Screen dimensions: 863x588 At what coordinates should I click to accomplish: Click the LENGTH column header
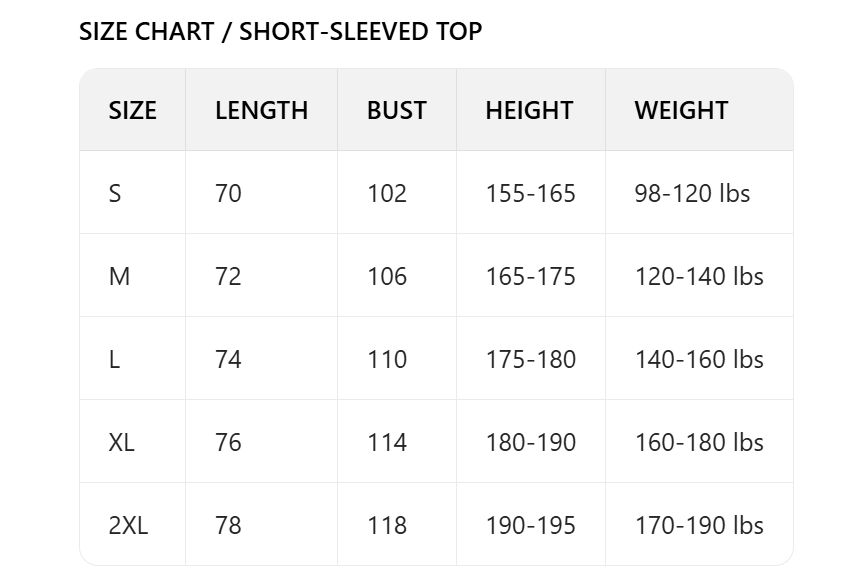(261, 110)
